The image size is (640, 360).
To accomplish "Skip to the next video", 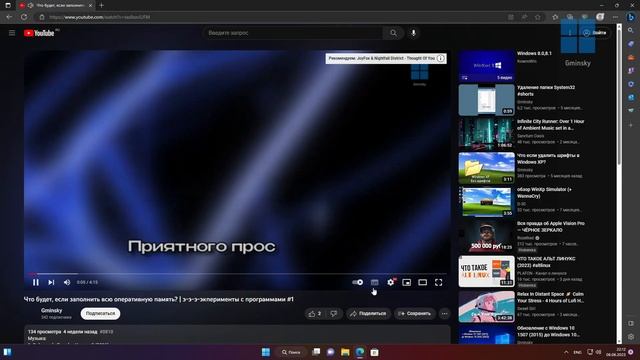I will click(51, 282).
